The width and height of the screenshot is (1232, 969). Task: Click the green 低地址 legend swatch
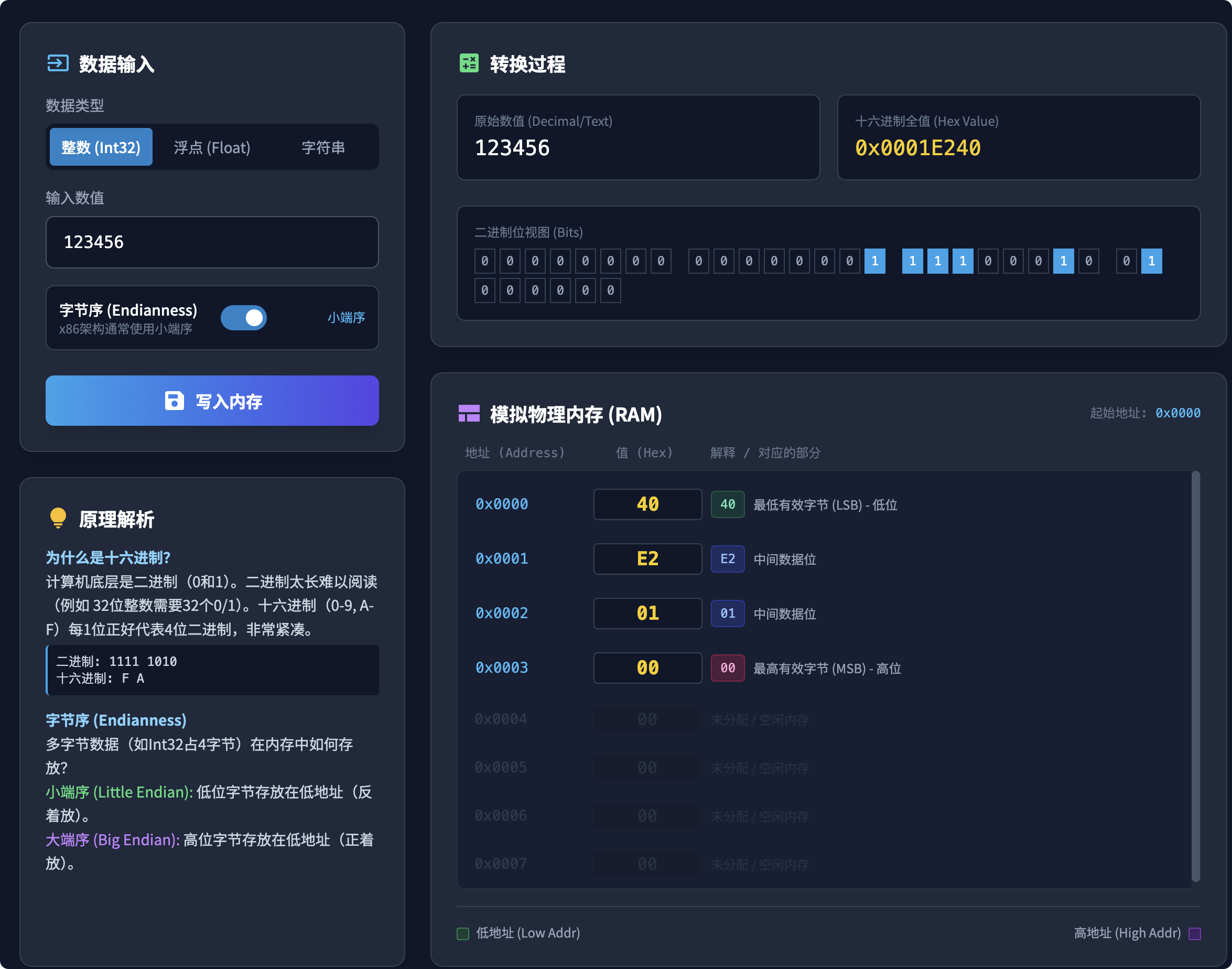(x=463, y=933)
